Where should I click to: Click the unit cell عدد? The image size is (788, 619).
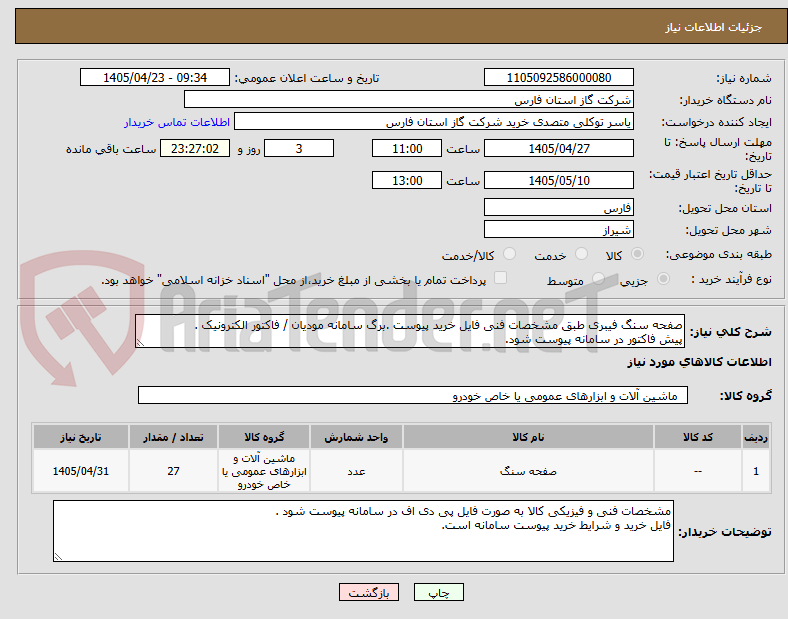(x=356, y=471)
